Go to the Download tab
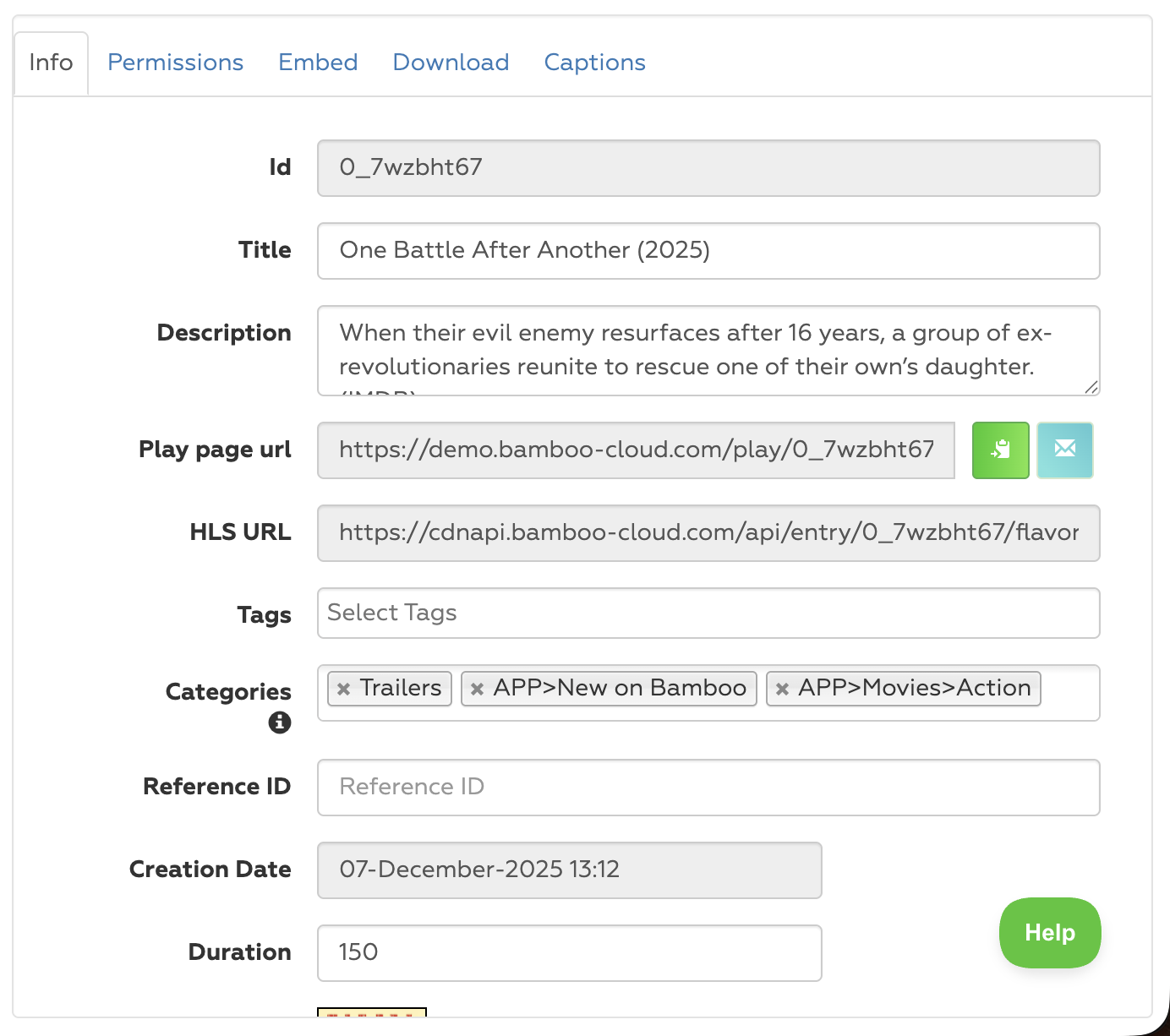 pos(451,63)
